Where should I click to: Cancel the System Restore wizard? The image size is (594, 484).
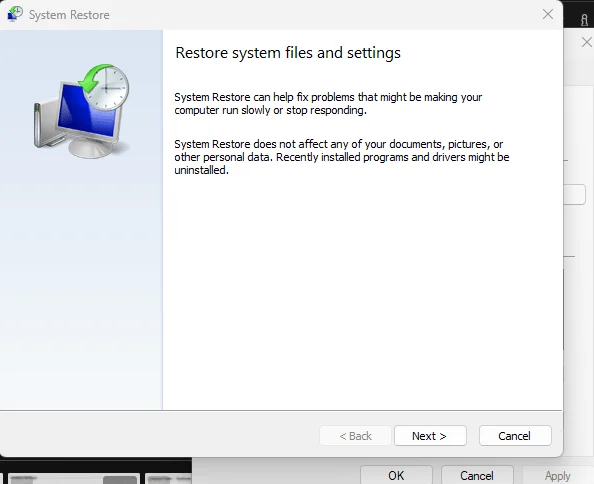(515, 436)
